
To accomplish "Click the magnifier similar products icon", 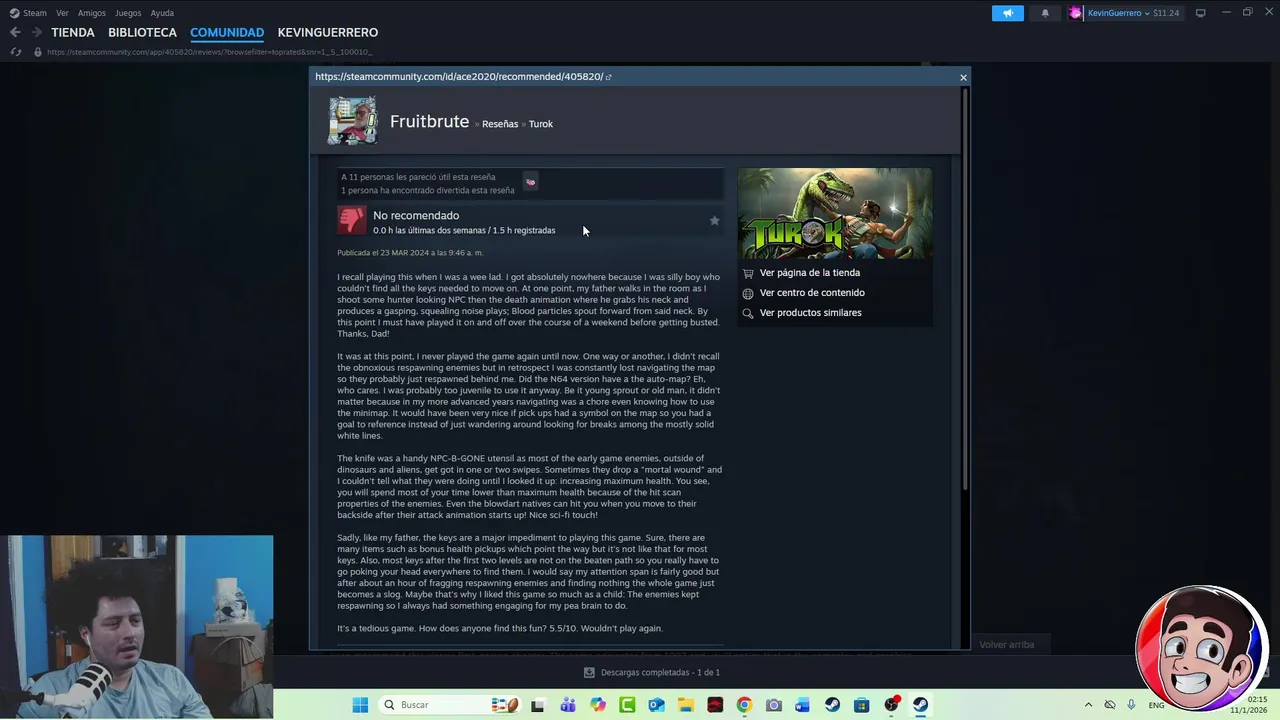I will pos(748,313).
